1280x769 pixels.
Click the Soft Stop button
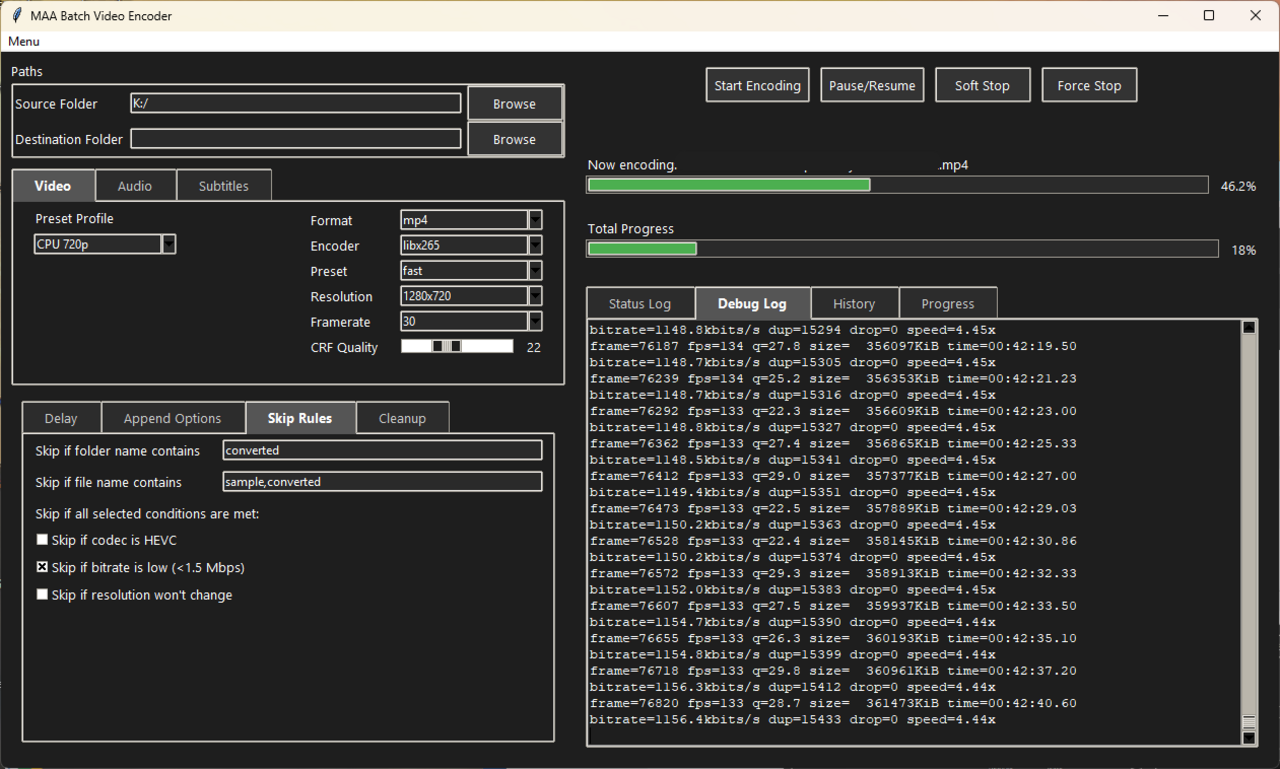pyautogui.click(x=982, y=85)
